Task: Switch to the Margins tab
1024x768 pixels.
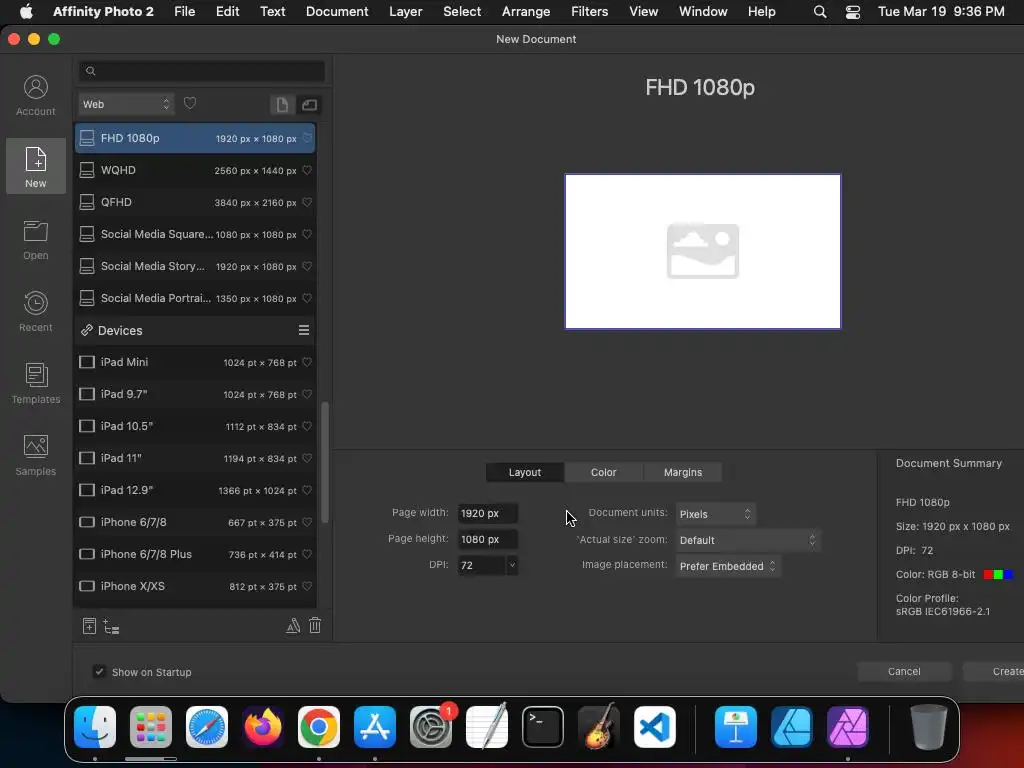Action: coord(683,472)
